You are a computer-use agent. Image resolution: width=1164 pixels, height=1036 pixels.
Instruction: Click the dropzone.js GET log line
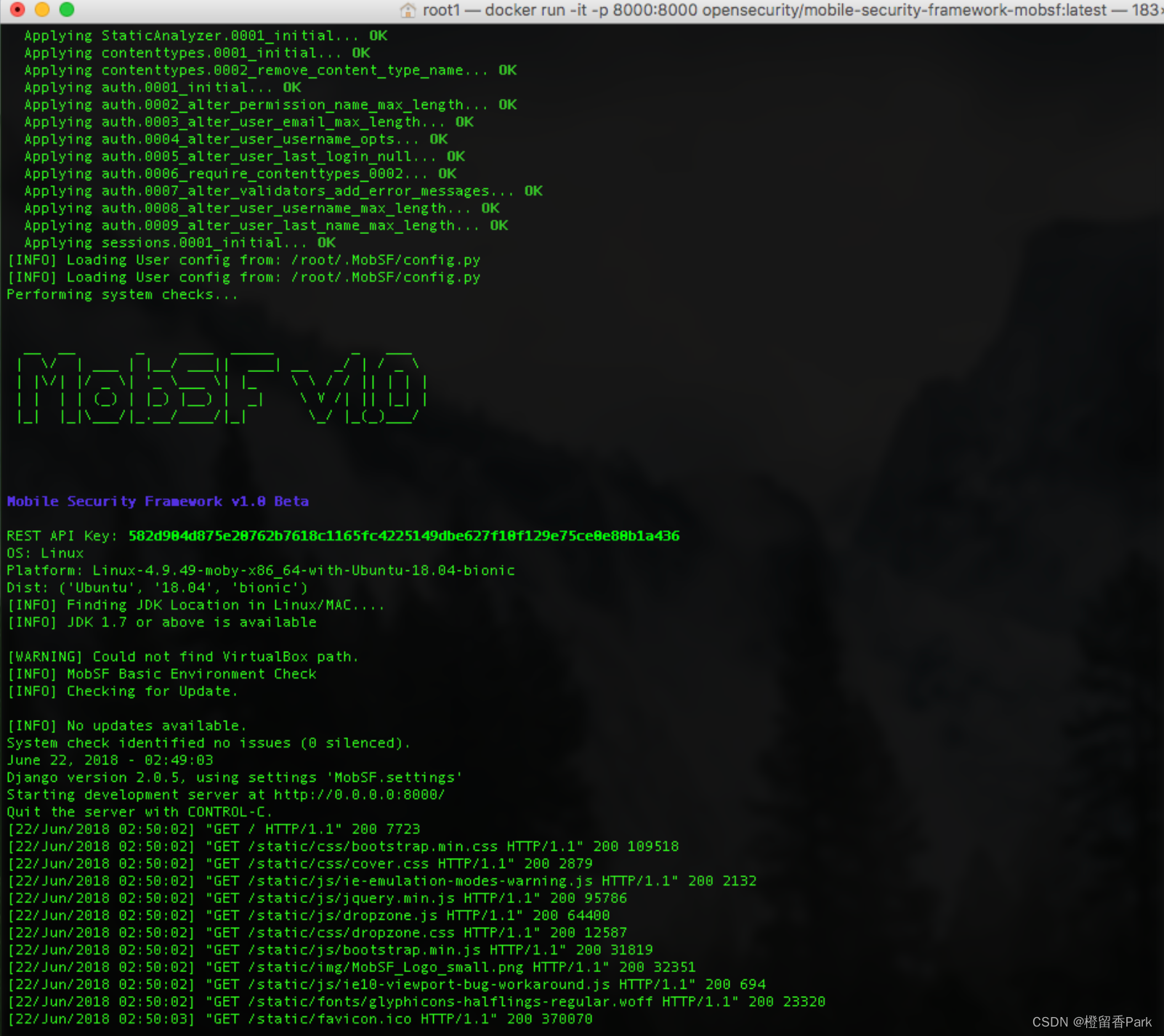click(308, 915)
